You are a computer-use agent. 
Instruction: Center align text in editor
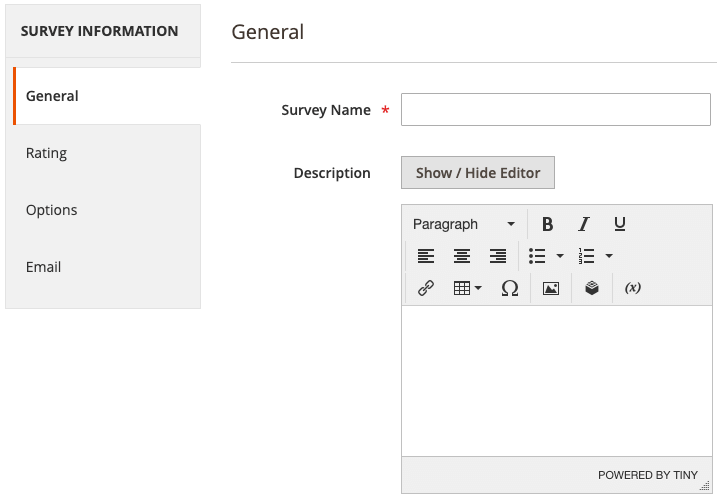point(462,256)
